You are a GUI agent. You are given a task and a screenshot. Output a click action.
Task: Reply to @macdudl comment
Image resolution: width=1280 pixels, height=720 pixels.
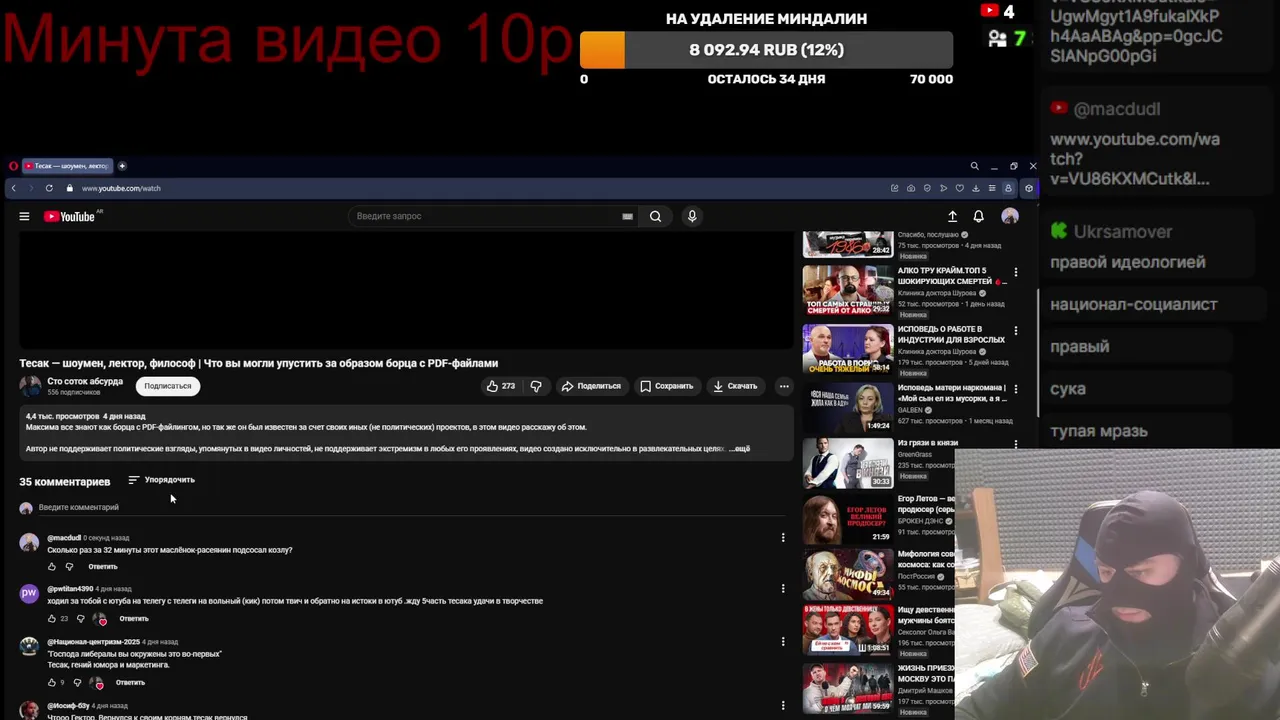[x=102, y=567]
